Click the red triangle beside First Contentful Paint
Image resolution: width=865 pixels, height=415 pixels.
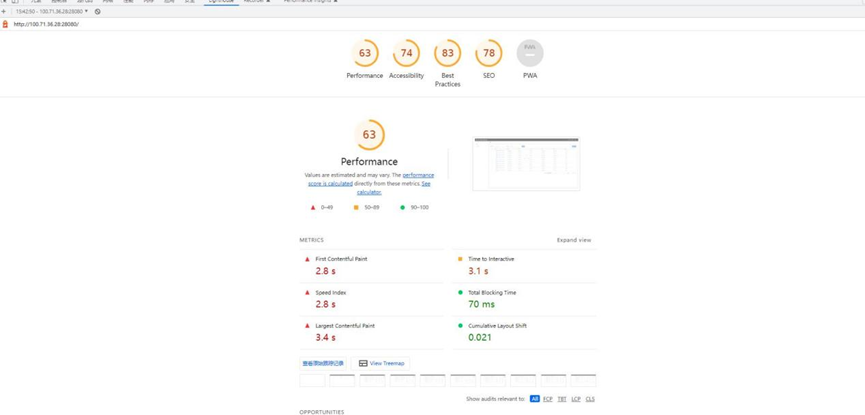coord(307,259)
